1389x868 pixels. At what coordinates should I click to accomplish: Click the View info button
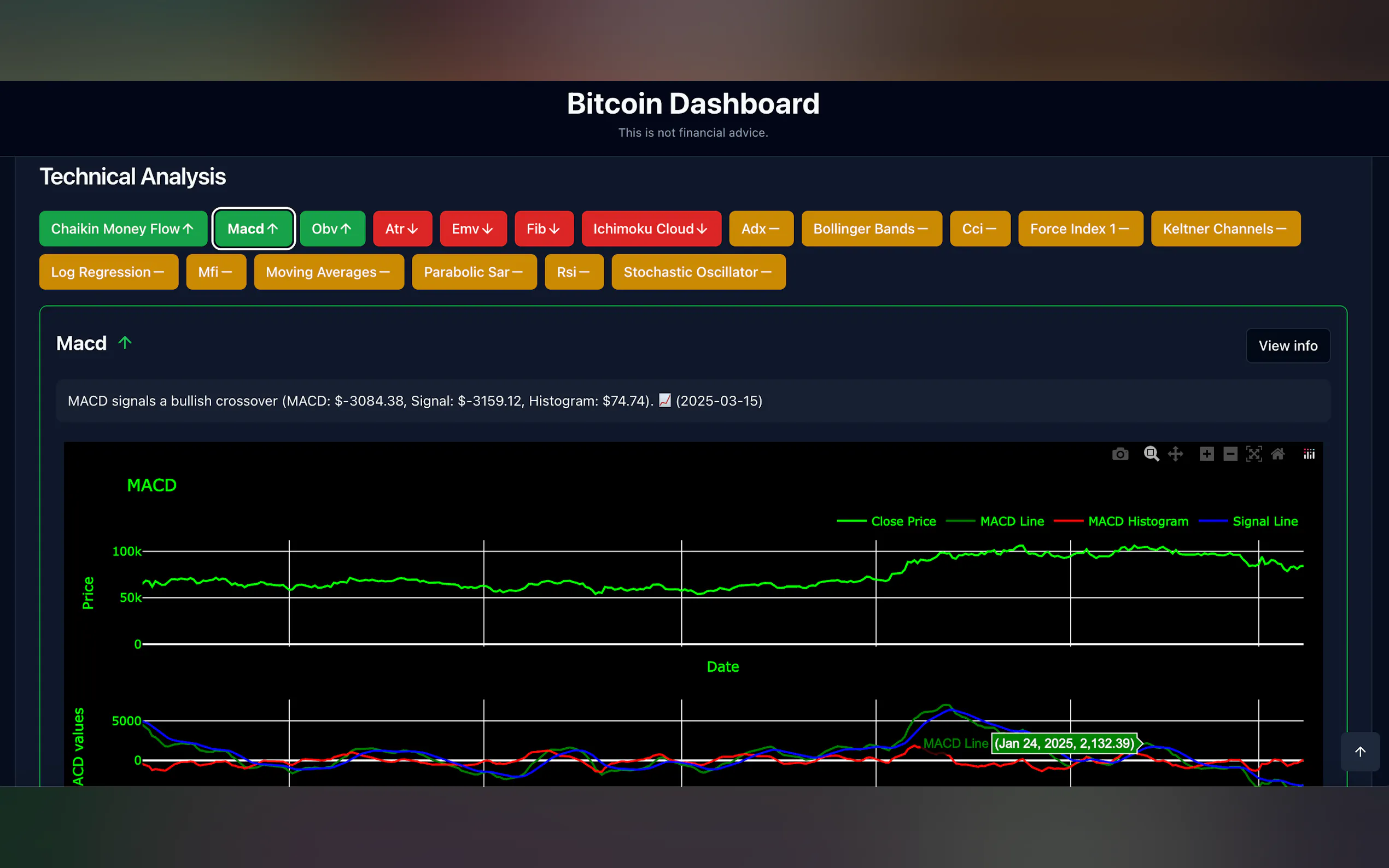(1287, 345)
